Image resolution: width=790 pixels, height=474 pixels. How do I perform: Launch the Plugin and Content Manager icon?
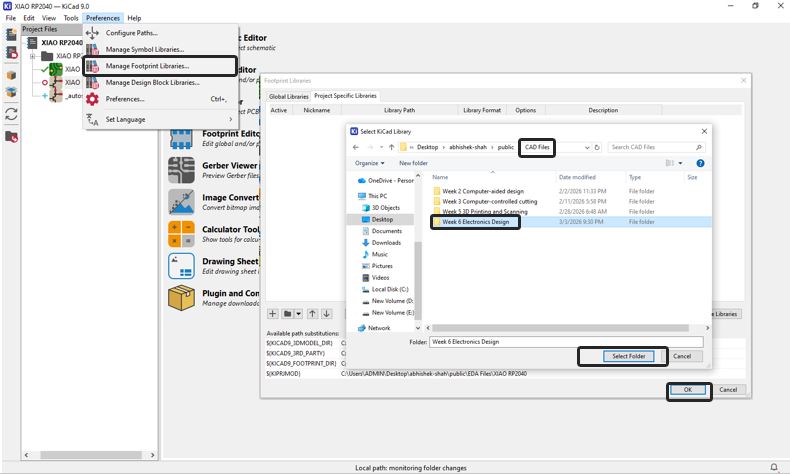[181, 298]
